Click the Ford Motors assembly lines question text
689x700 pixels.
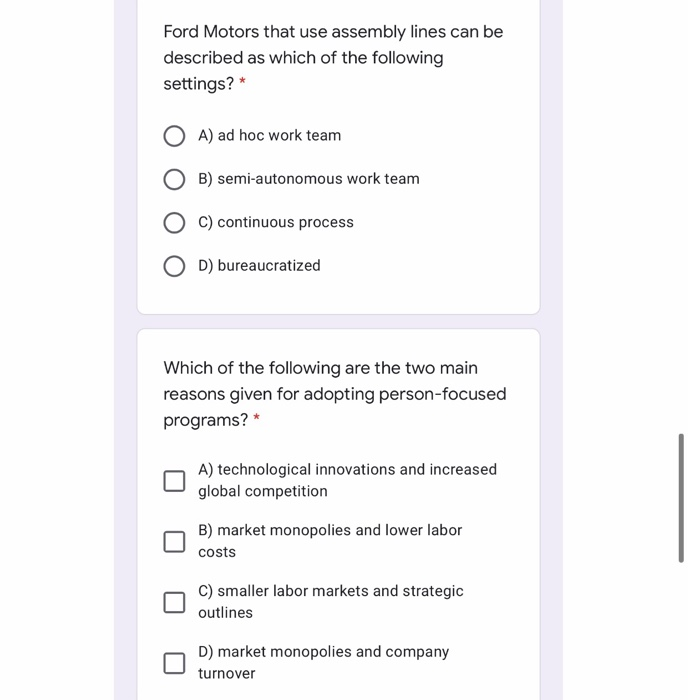[x=333, y=58]
